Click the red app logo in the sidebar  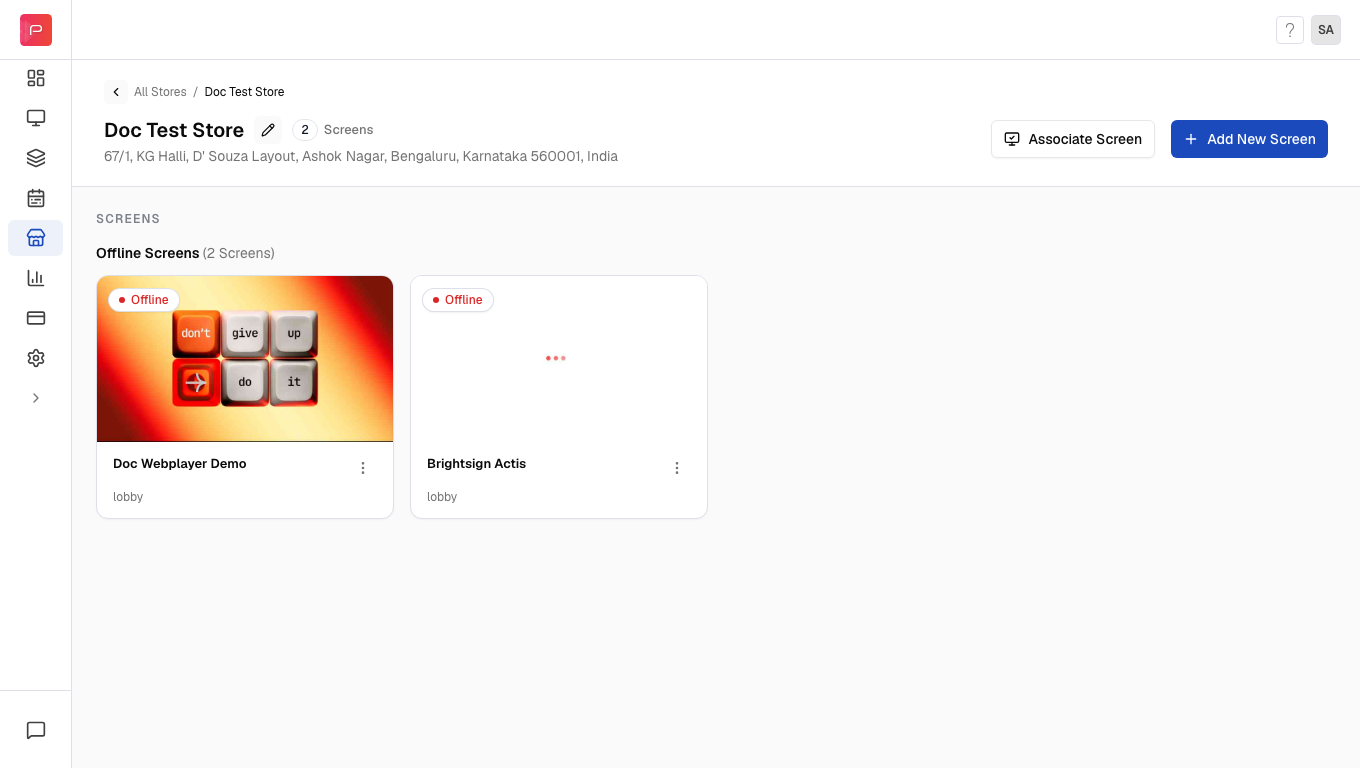36,30
